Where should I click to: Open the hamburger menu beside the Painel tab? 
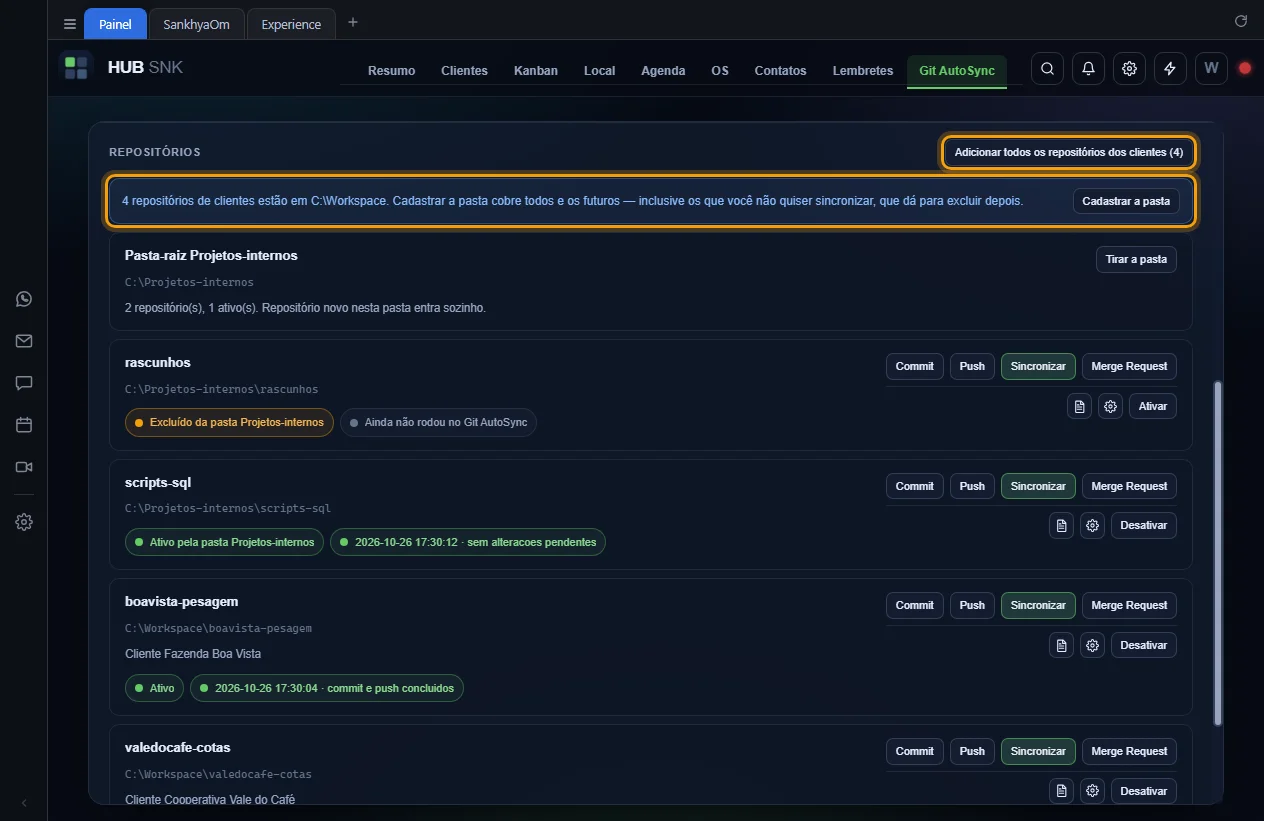pos(70,24)
